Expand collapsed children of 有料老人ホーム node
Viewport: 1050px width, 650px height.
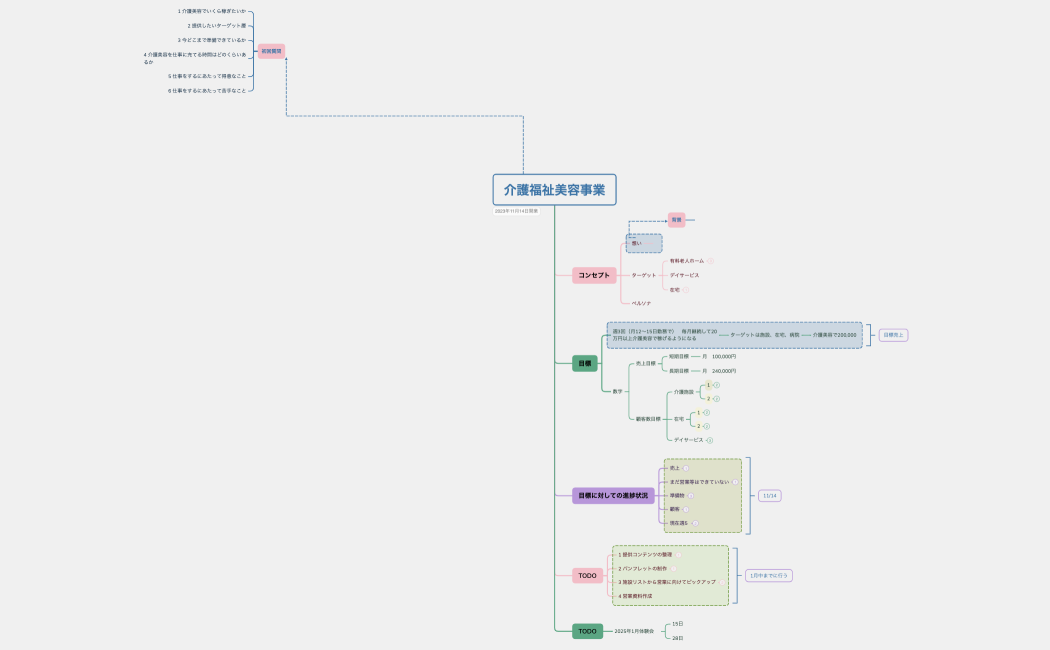pos(711,261)
